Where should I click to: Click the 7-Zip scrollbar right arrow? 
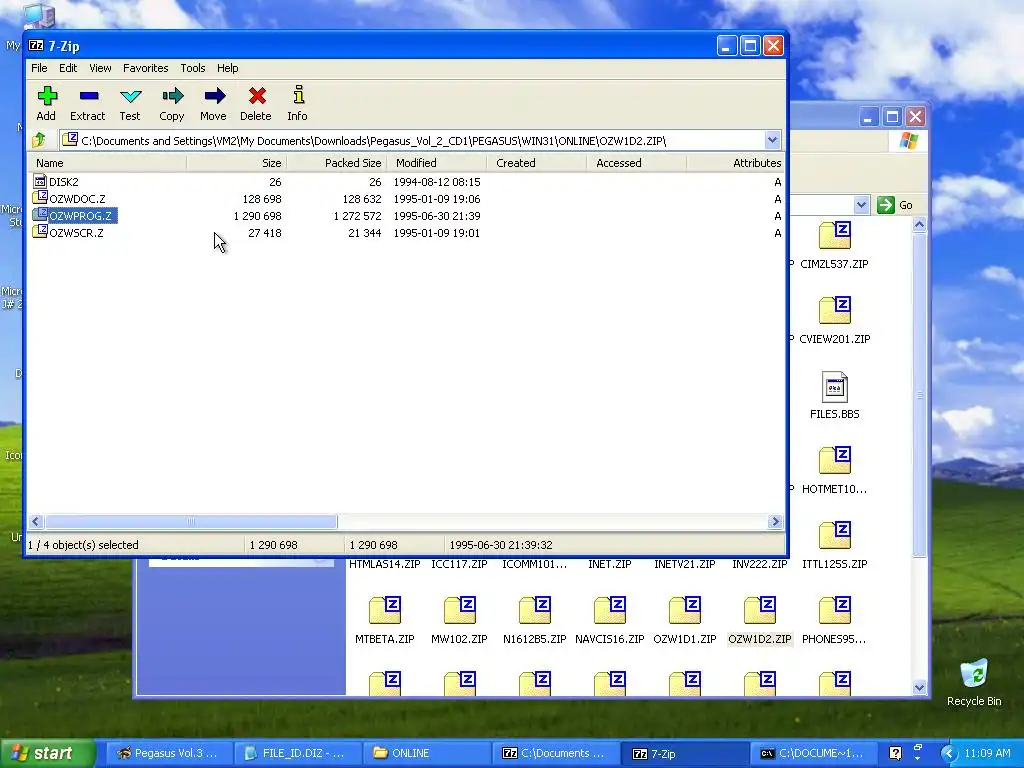point(775,521)
